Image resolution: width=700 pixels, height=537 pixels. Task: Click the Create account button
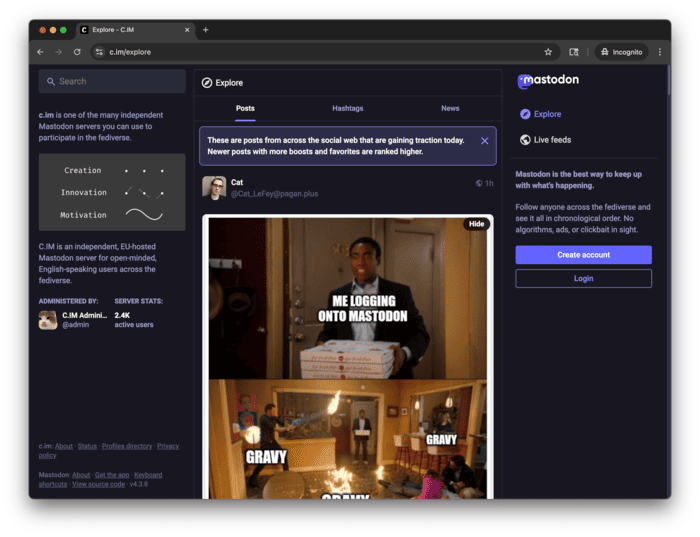tap(583, 255)
